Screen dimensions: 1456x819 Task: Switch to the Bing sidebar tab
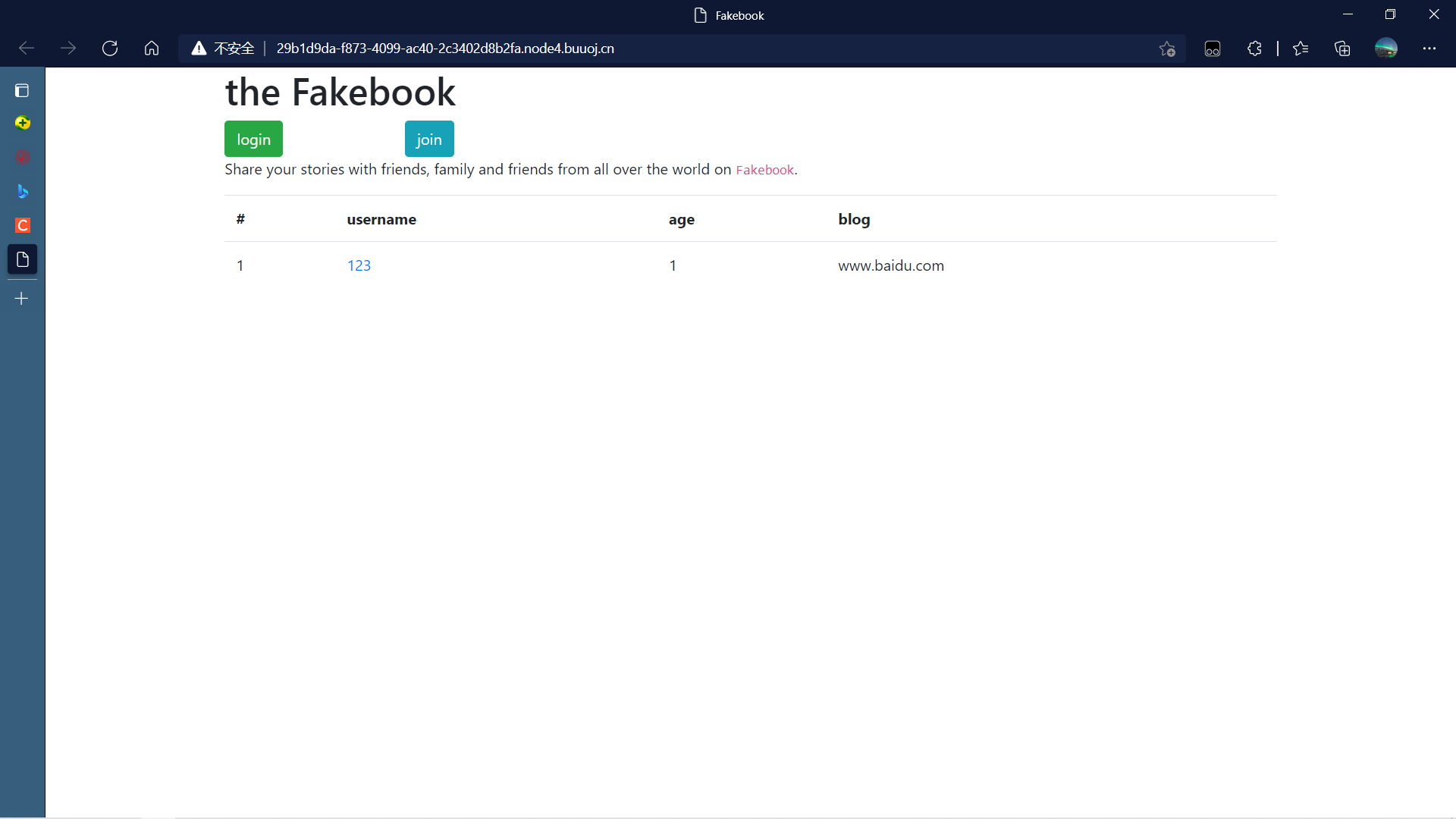pyautogui.click(x=22, y=191)
